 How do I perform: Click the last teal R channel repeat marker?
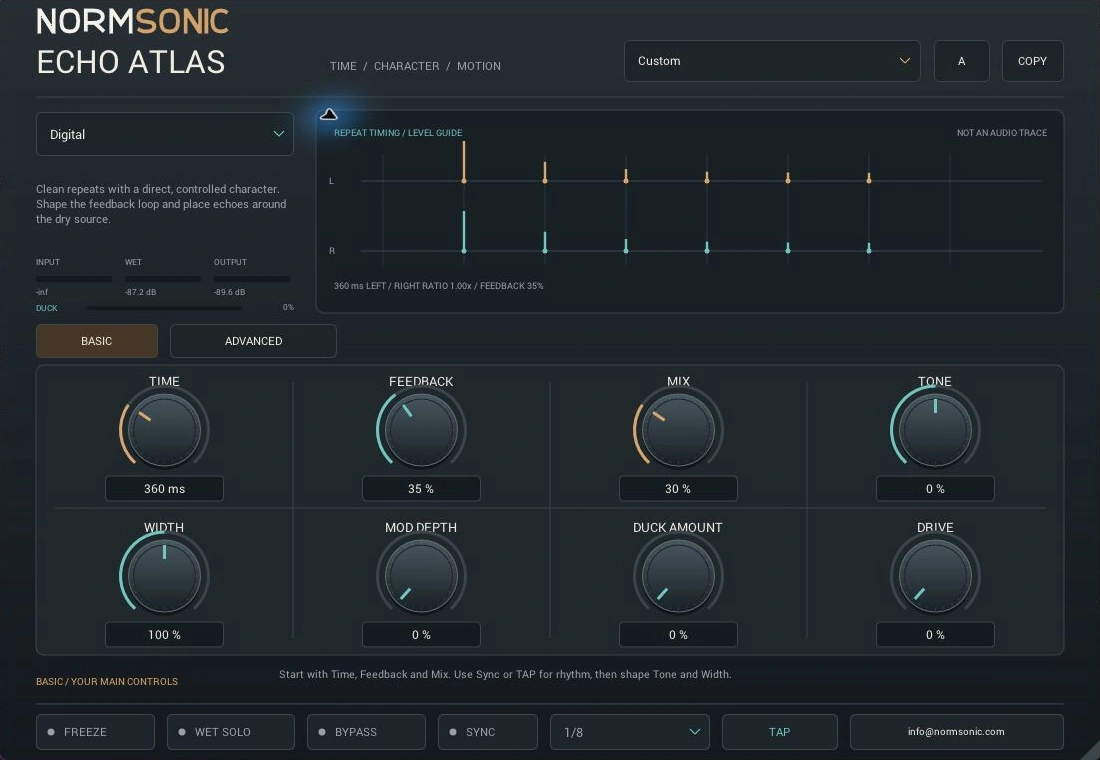869,248
